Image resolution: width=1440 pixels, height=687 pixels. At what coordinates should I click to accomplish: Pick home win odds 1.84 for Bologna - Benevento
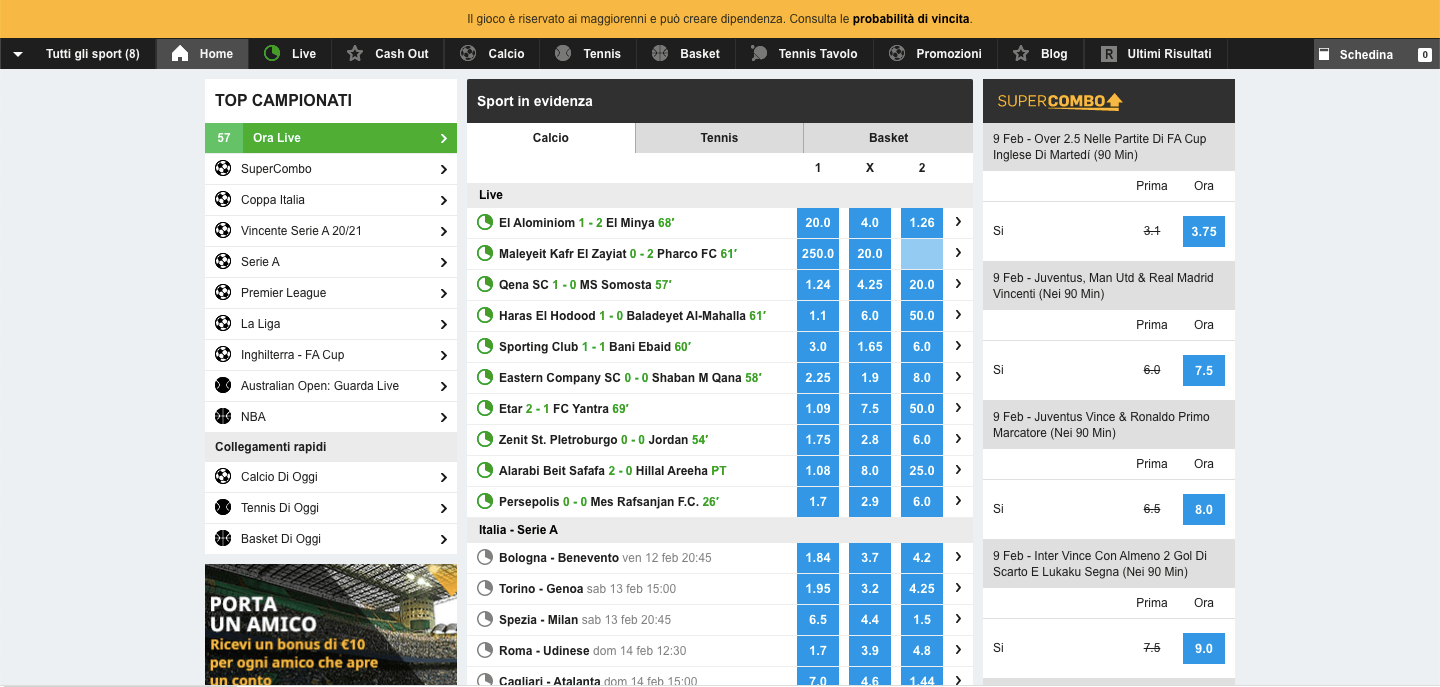818,557
